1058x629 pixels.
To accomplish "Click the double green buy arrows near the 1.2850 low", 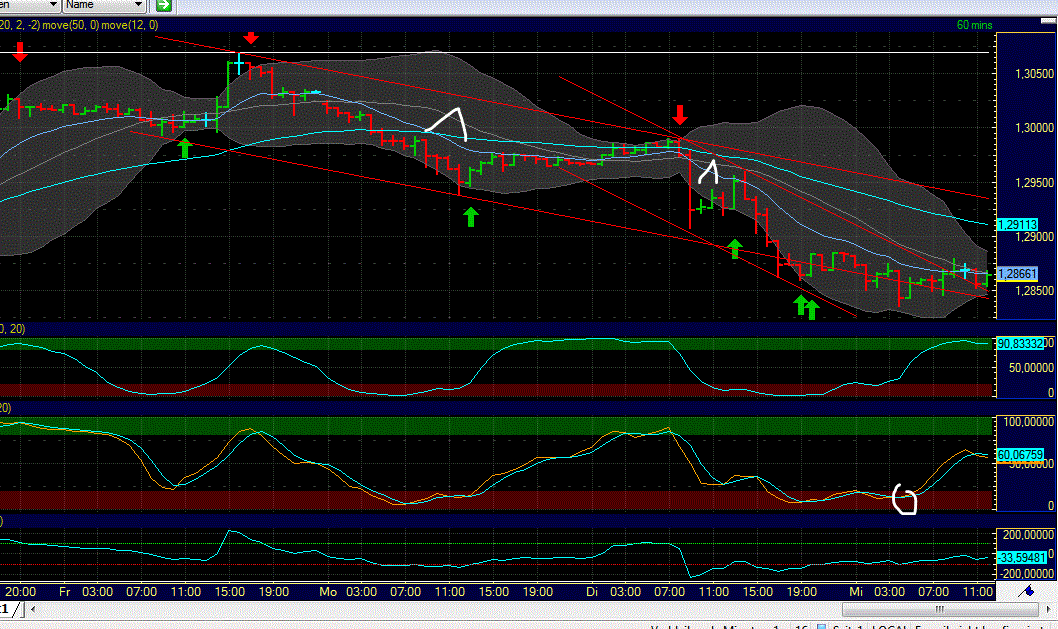I will (806, 308).
